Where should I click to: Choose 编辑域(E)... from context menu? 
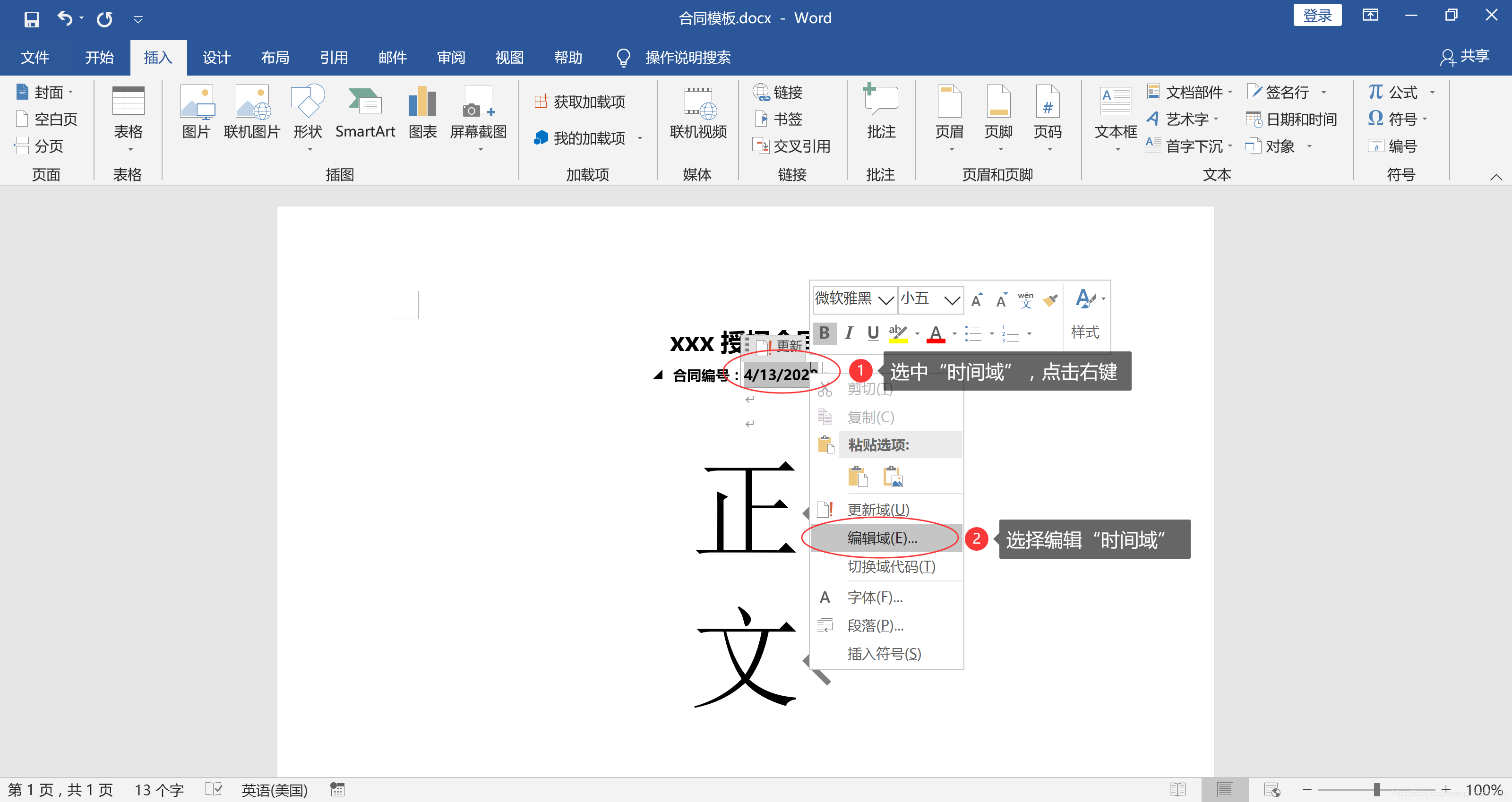pos(882,538)
